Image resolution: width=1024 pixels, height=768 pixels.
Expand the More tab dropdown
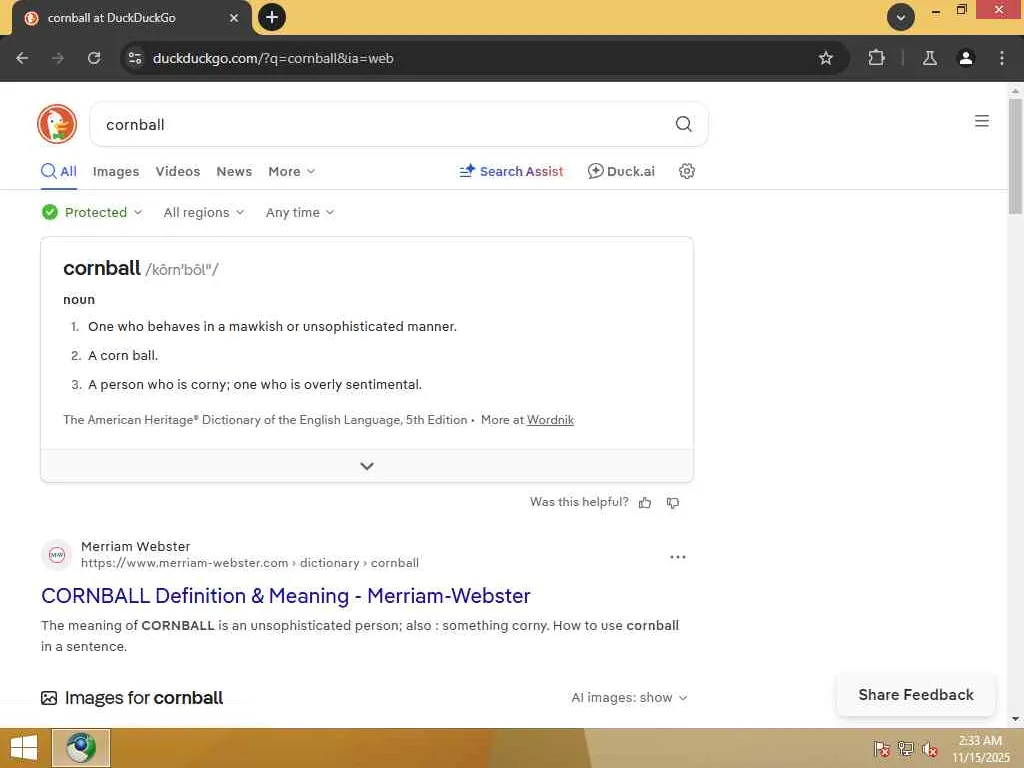click(292, 171)
